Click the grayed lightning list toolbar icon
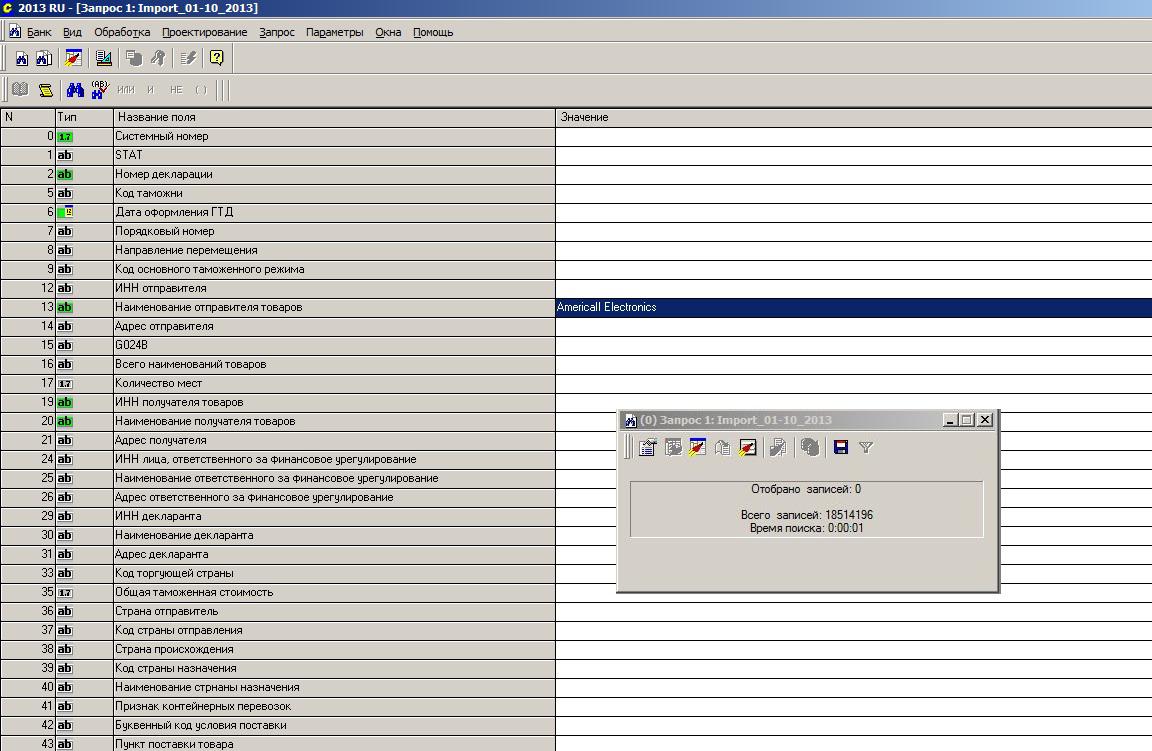This screenshot has height=751, width=1152. 188,58
